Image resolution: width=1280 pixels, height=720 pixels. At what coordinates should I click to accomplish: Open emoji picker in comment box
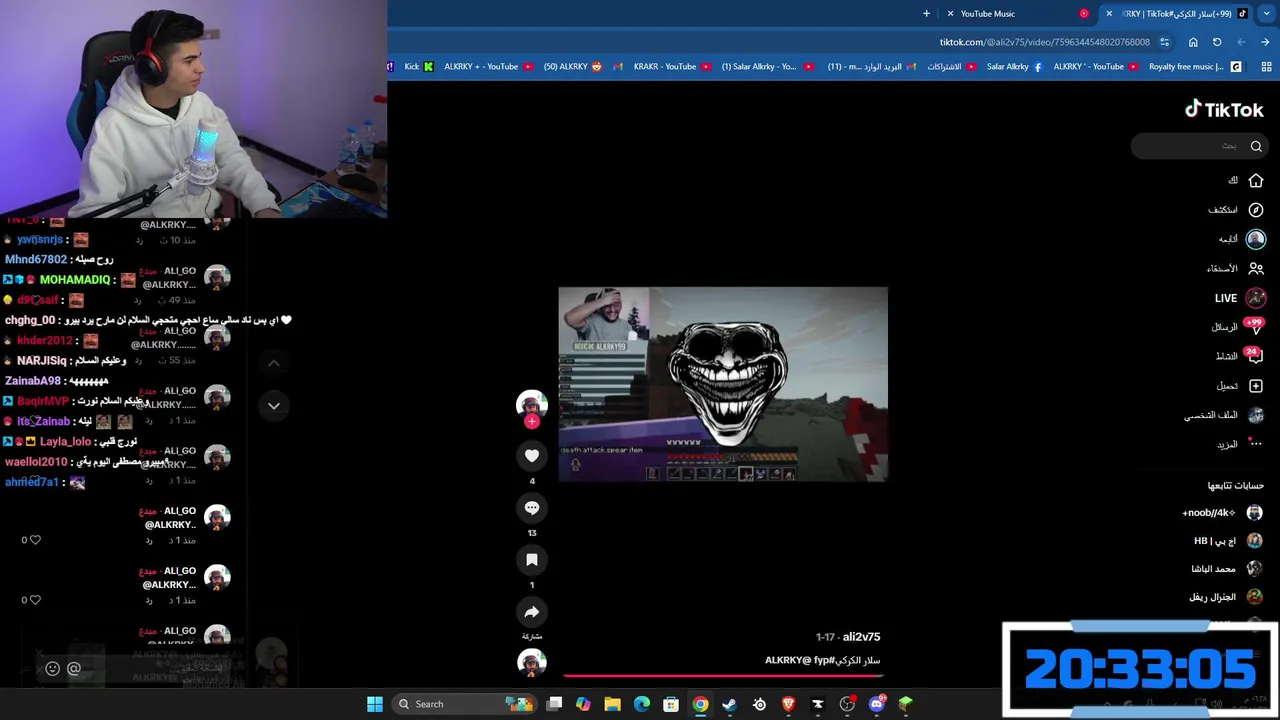(52, 669)
